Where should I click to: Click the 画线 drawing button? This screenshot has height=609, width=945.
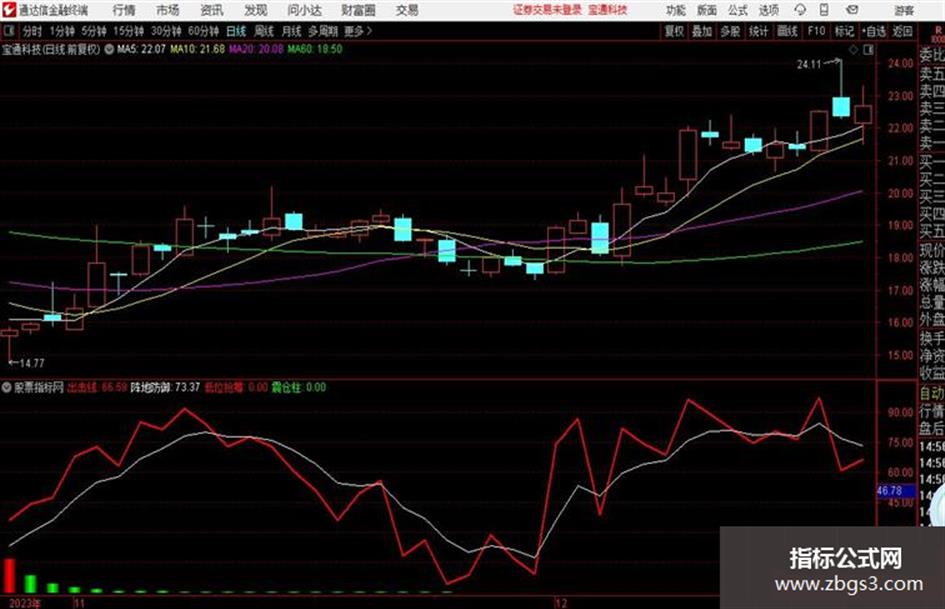[x=787, y=31]
